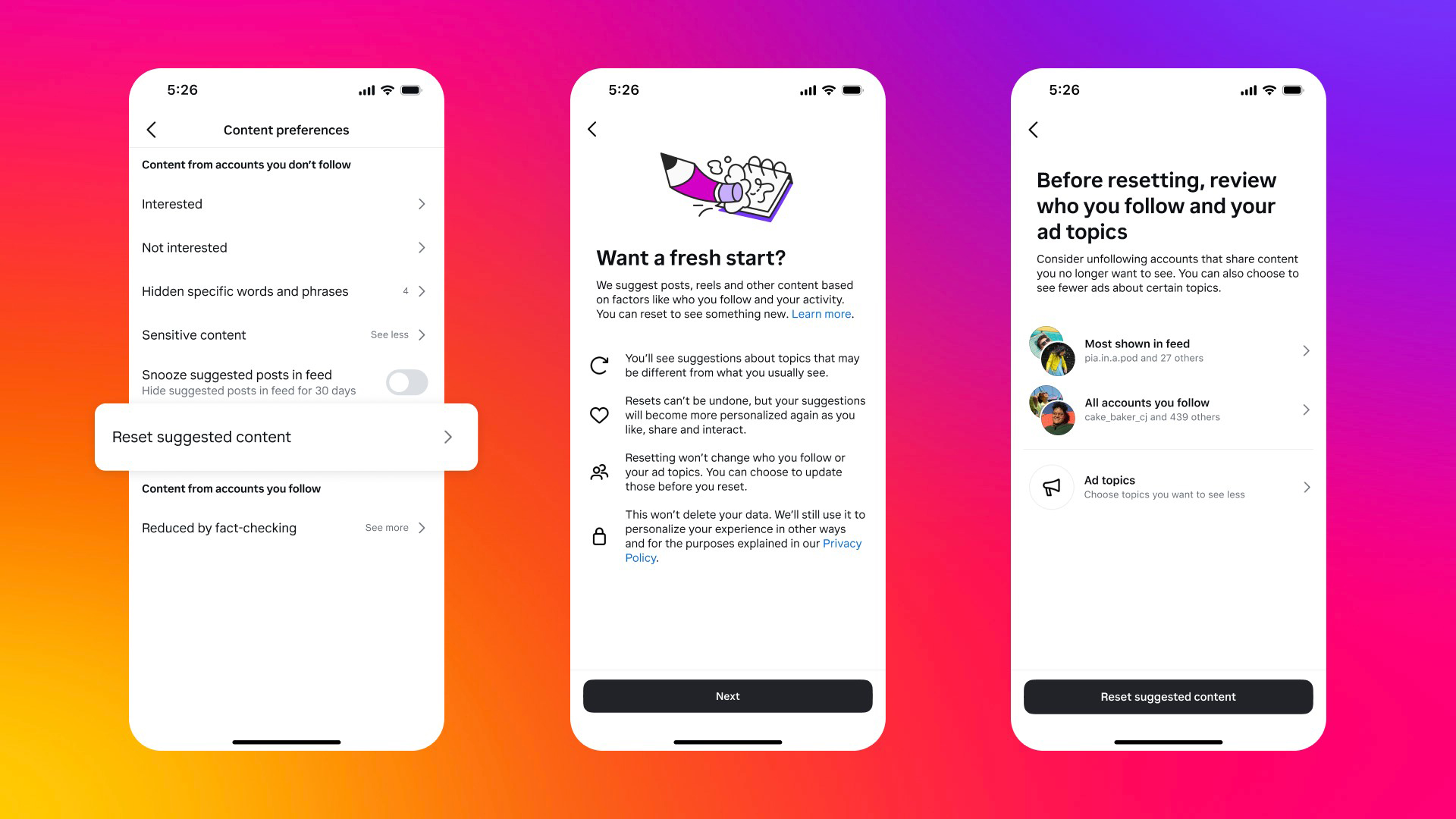Expand the Interested content preferences row

(x=285, y=203)
